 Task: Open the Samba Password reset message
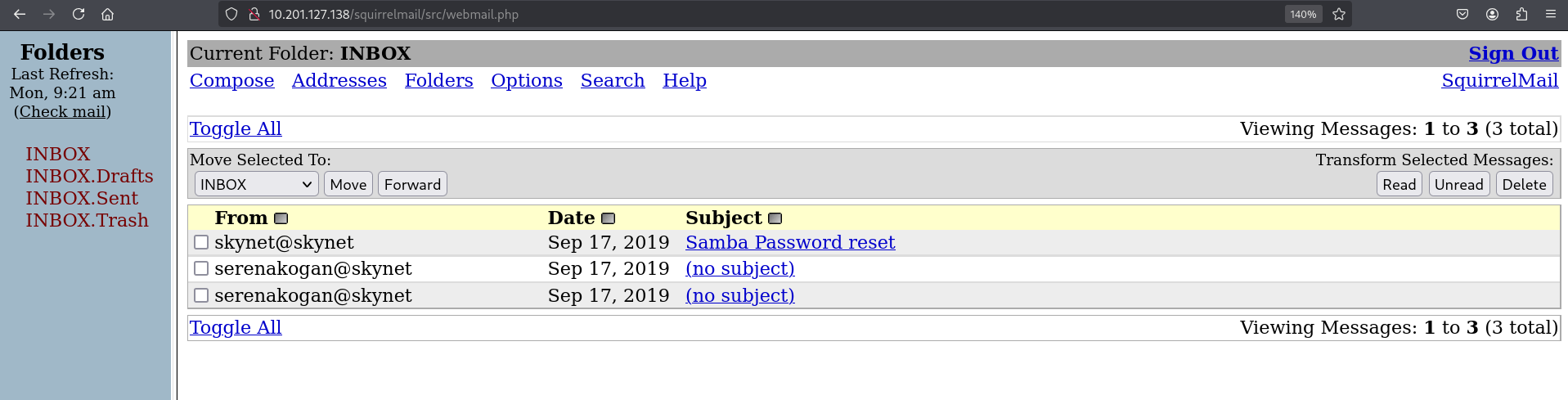pyautogui.click(x=789, y=242)
